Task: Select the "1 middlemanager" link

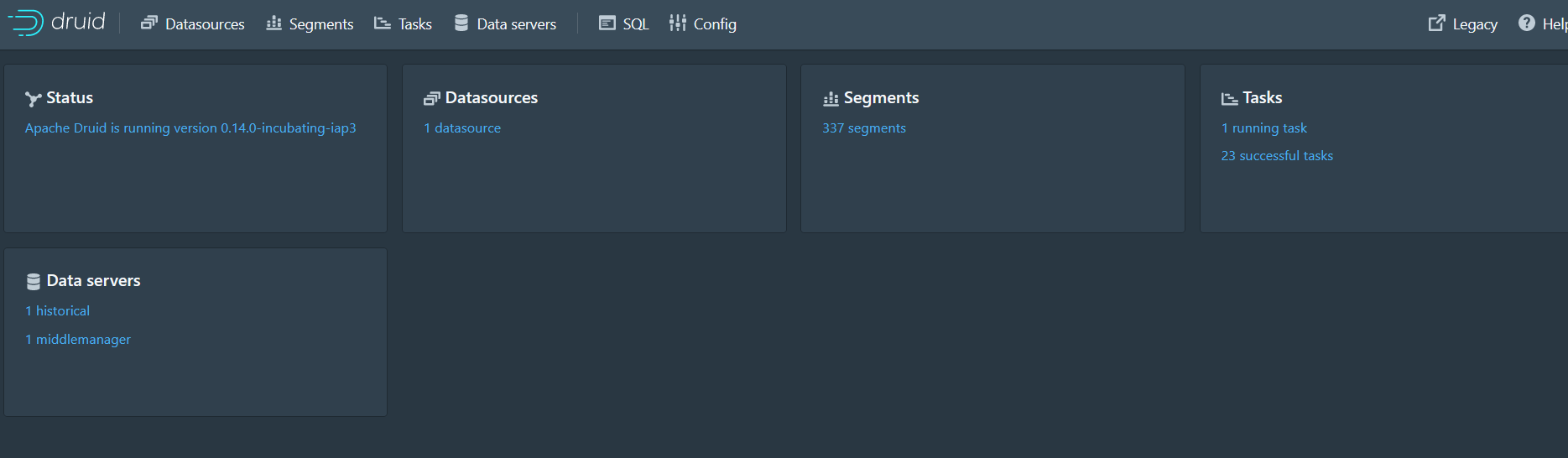Action: (78, 340)
